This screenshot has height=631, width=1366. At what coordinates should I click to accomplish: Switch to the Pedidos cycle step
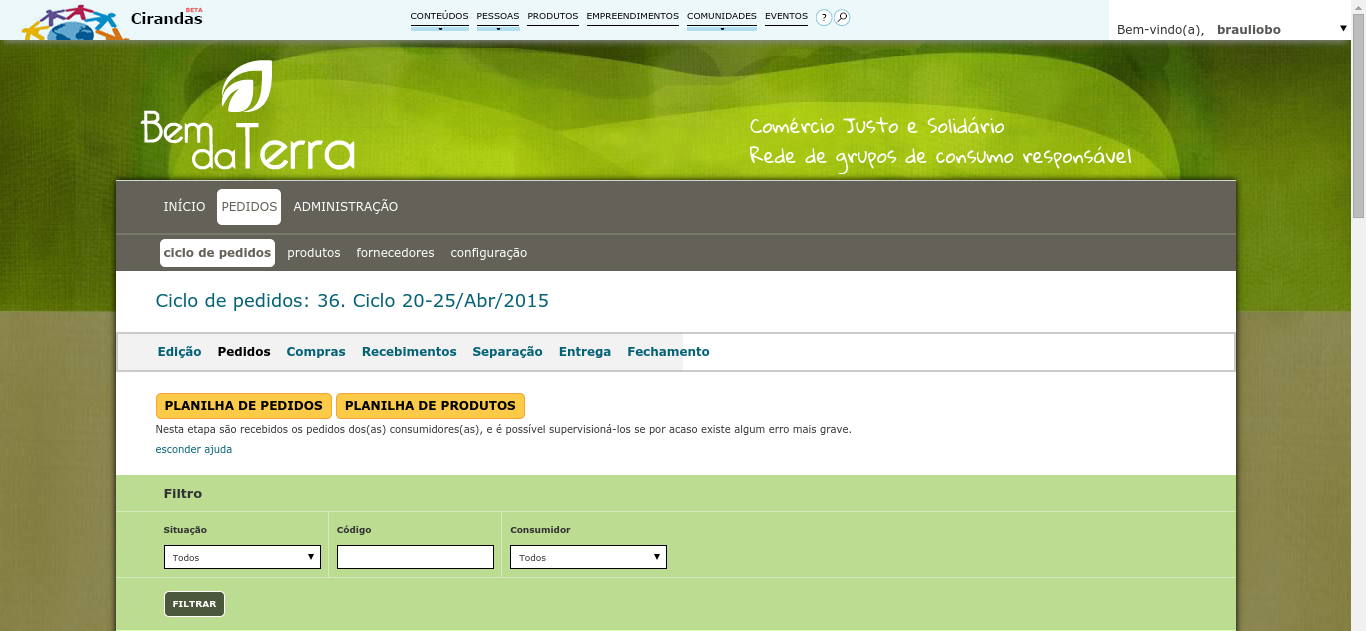244,352
